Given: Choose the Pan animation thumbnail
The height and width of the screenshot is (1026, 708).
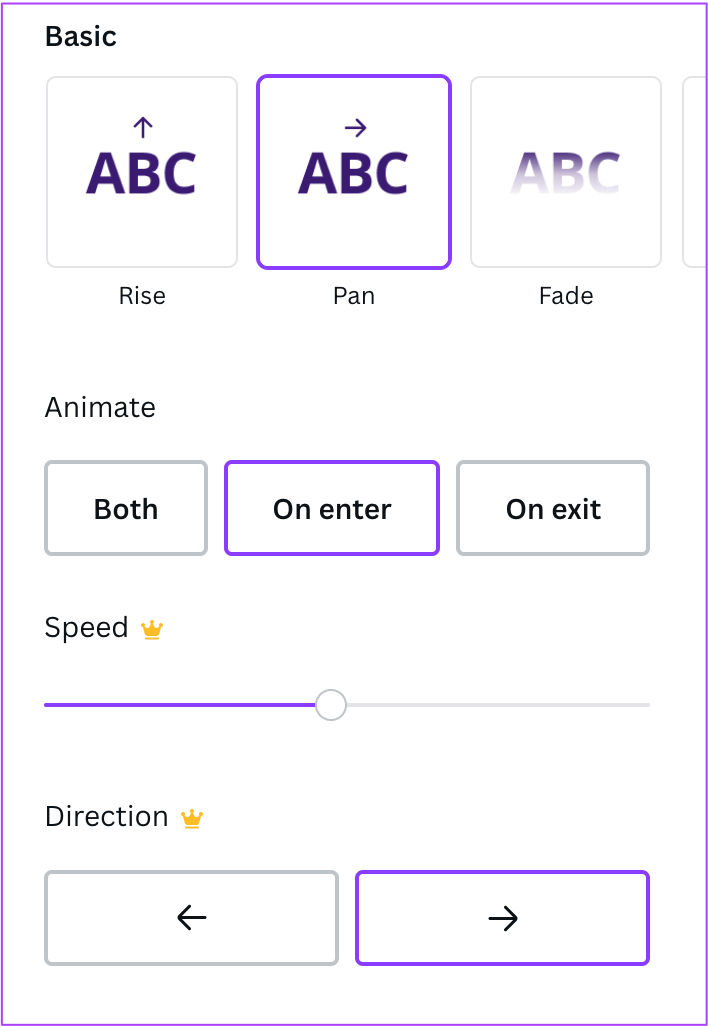Looking at the screenshot, I should [354, 172].
